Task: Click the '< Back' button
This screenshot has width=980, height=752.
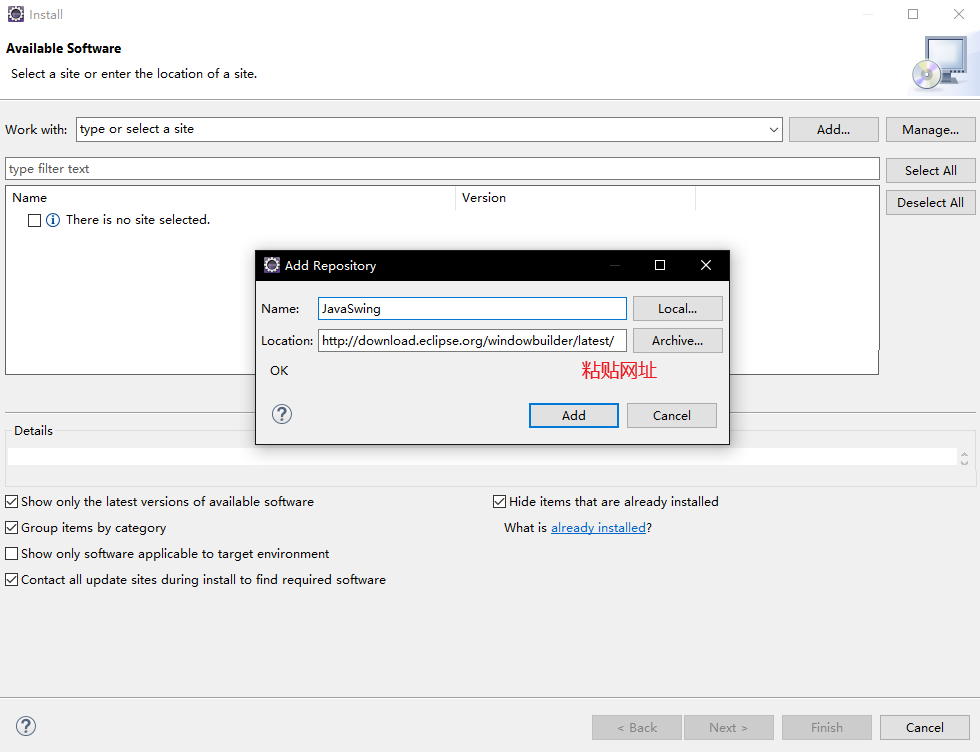Action: tap(637, 728)
